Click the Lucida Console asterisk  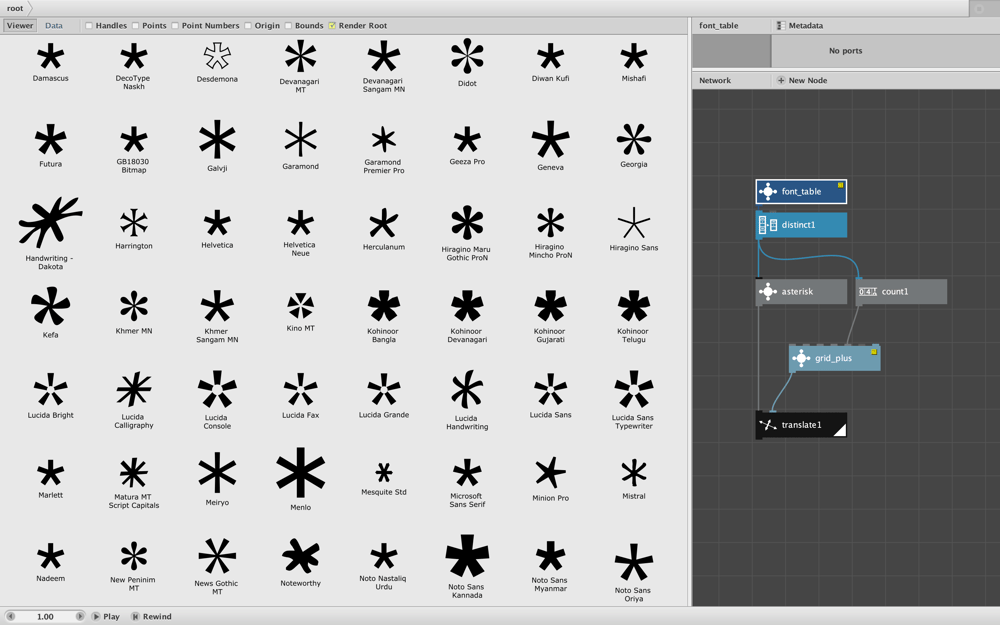click(x=217, y=389)
